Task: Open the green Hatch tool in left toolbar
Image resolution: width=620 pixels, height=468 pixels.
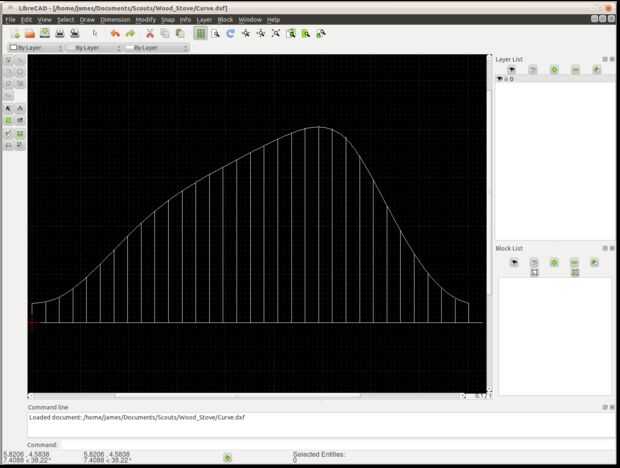Action: [x=8, y=120]
